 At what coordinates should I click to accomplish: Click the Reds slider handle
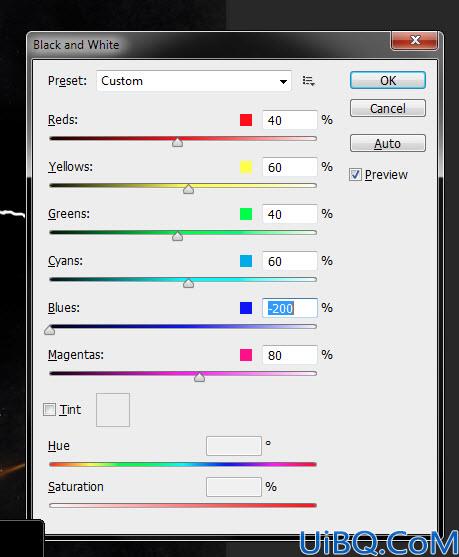(x=177, y=142)
